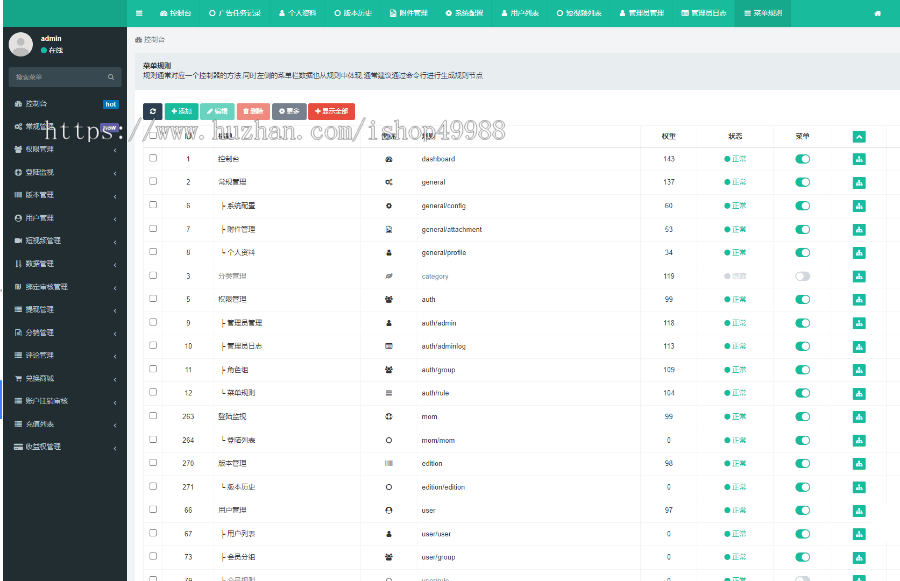Expand the 评论管理 sidebar menu via its chevron
The height and width of the screenshot is (581, 900).
115,357
